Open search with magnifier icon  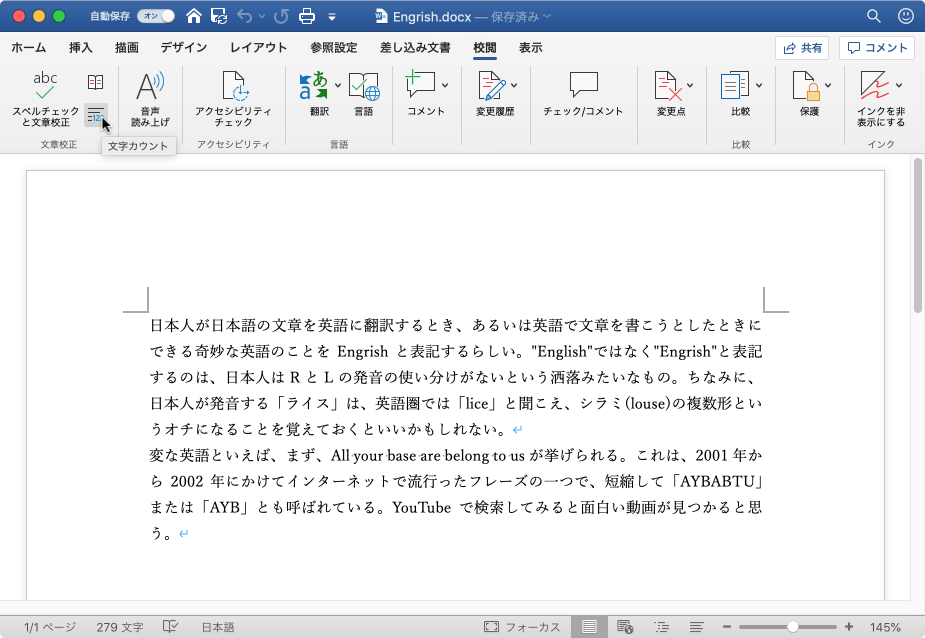874,17
